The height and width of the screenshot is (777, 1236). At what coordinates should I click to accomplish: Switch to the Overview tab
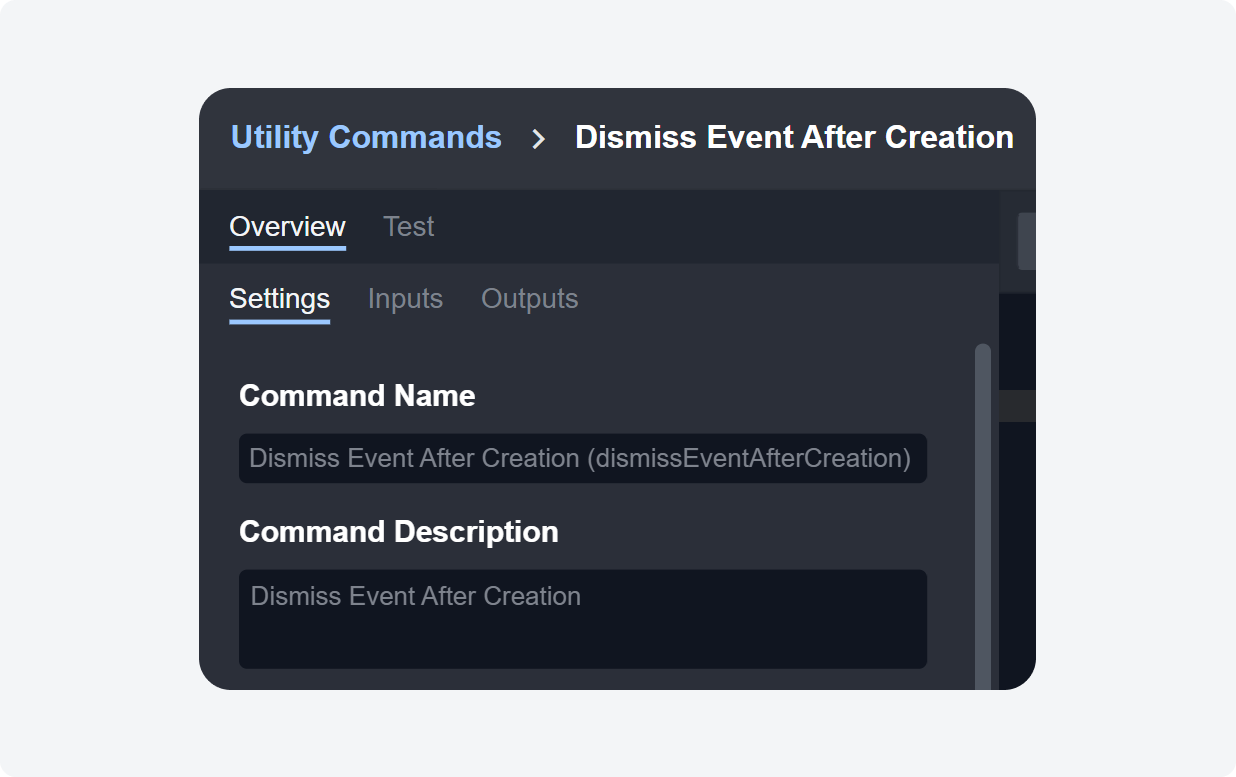(287, 227)
